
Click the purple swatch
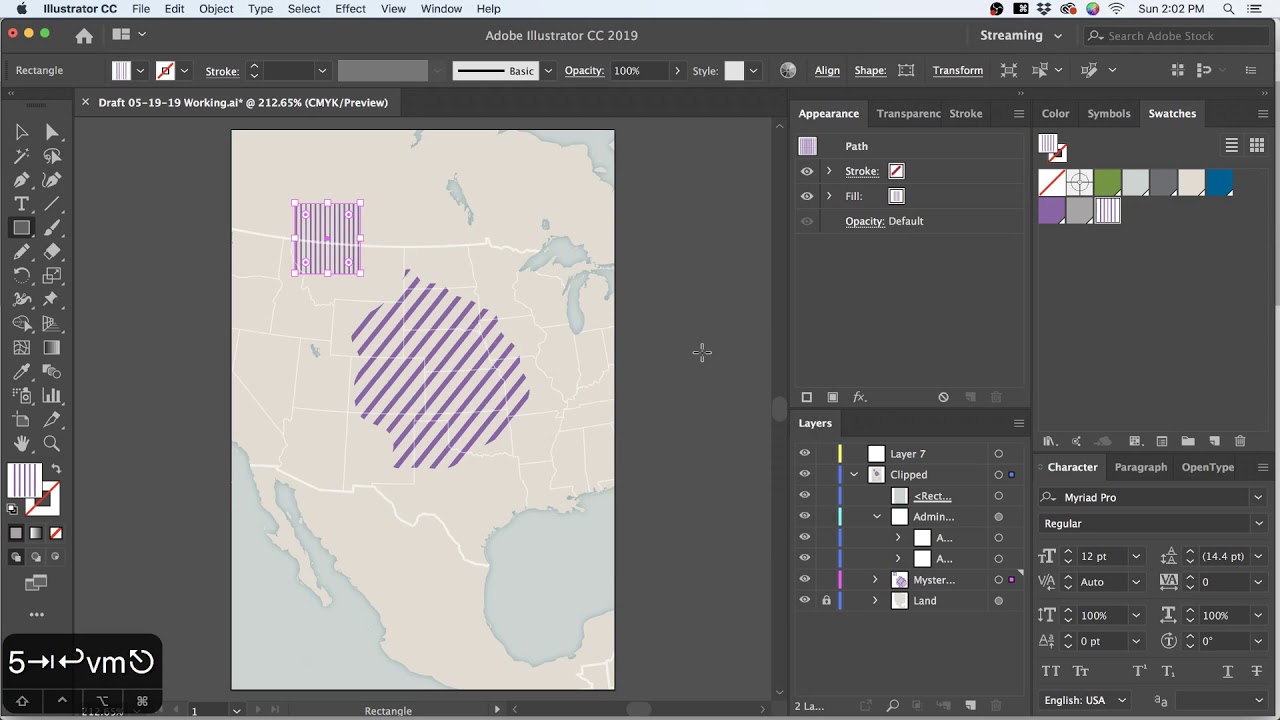(x=1051, y=210)
